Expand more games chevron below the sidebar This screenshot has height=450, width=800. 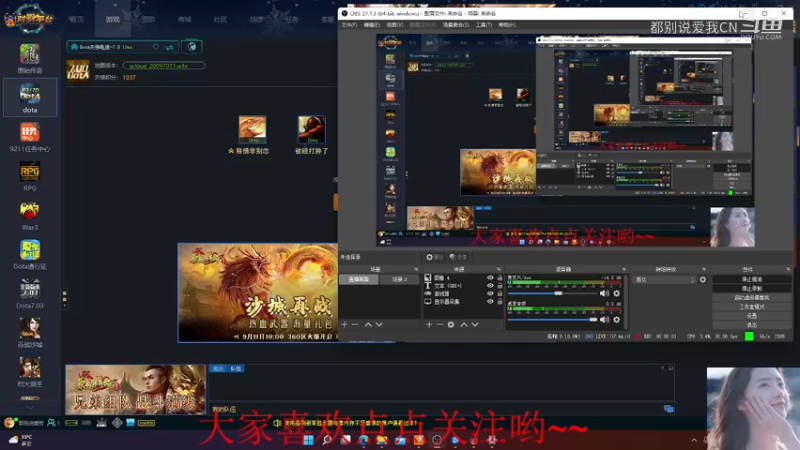coord(30,408)
